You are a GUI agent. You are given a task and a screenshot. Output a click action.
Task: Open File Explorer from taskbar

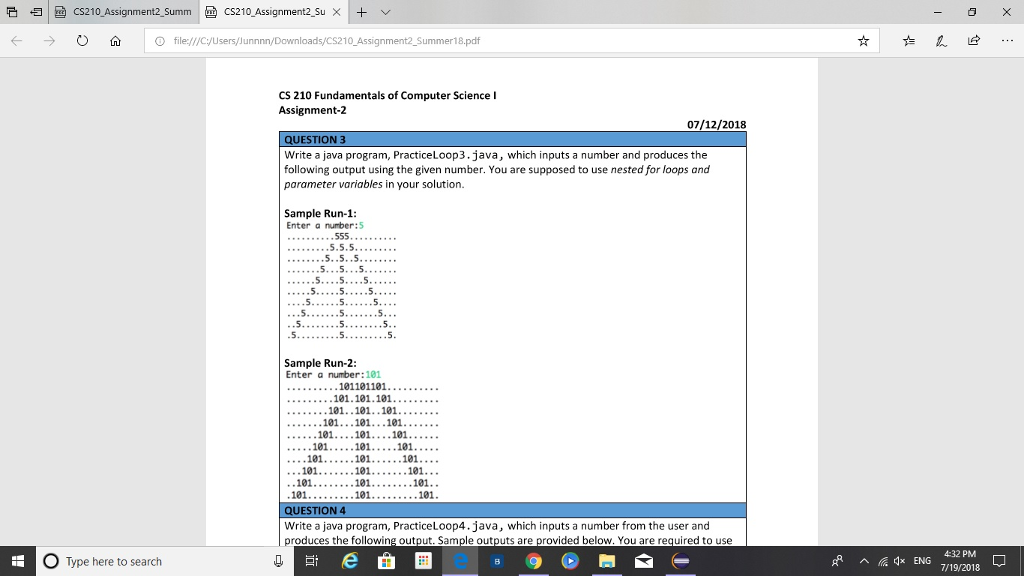coord(607,561)
